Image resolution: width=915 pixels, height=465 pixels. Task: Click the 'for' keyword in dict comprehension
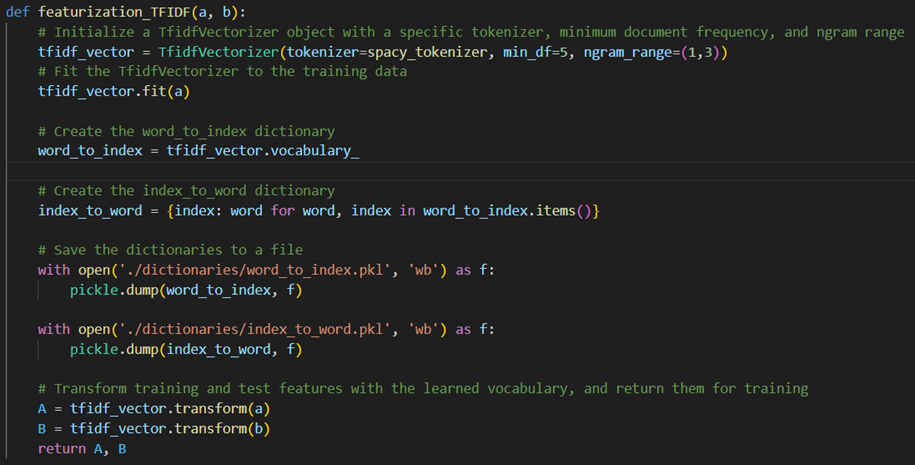coord(282,211)
